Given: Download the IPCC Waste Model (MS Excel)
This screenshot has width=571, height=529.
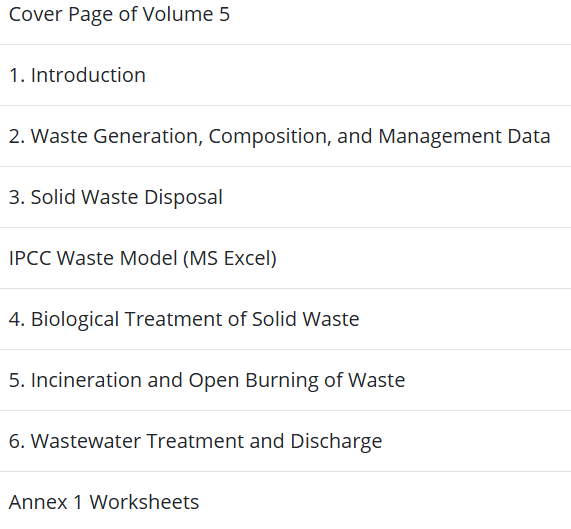Looking at the screenshot, I should click(143, 258).
